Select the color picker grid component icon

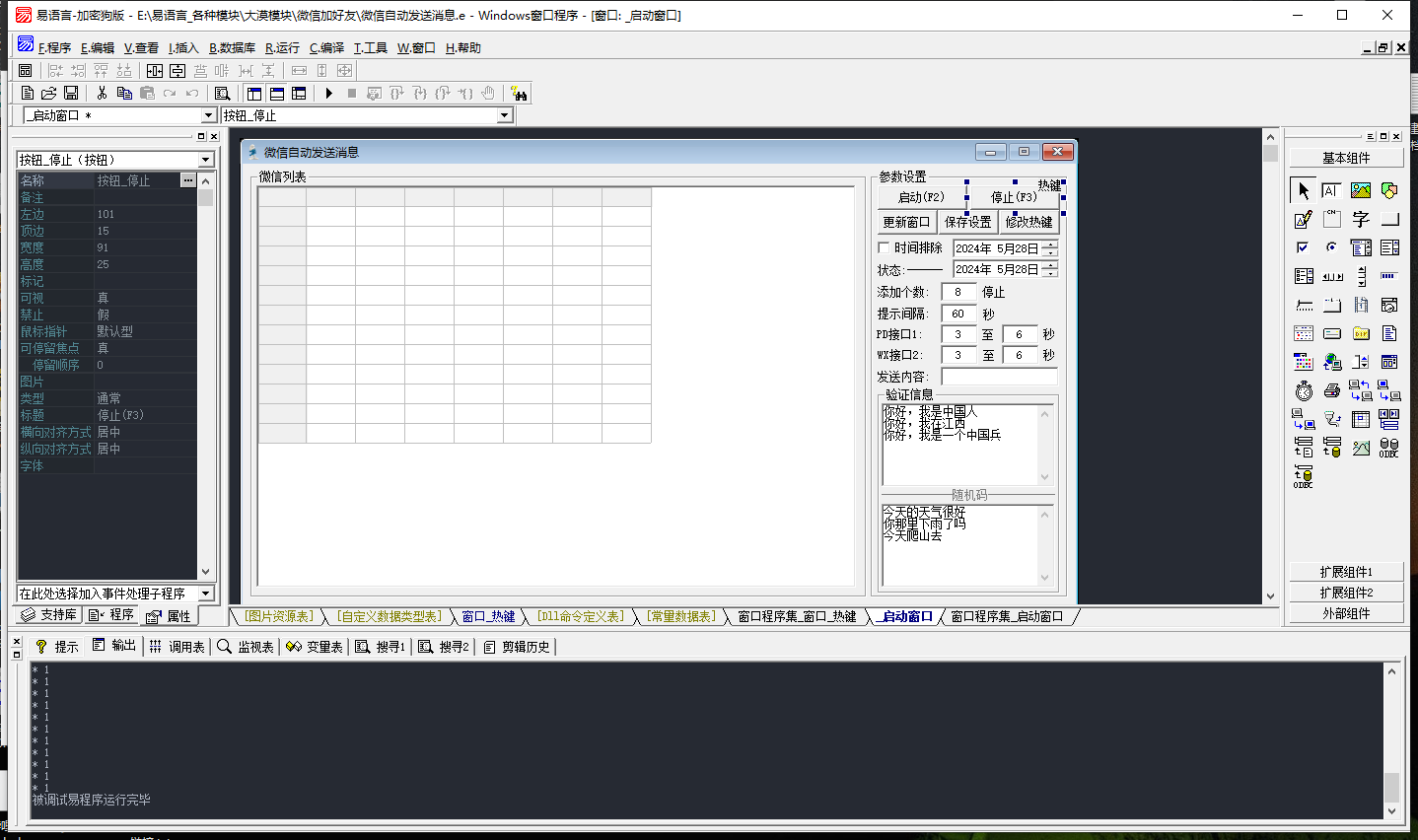(1303, 362)
